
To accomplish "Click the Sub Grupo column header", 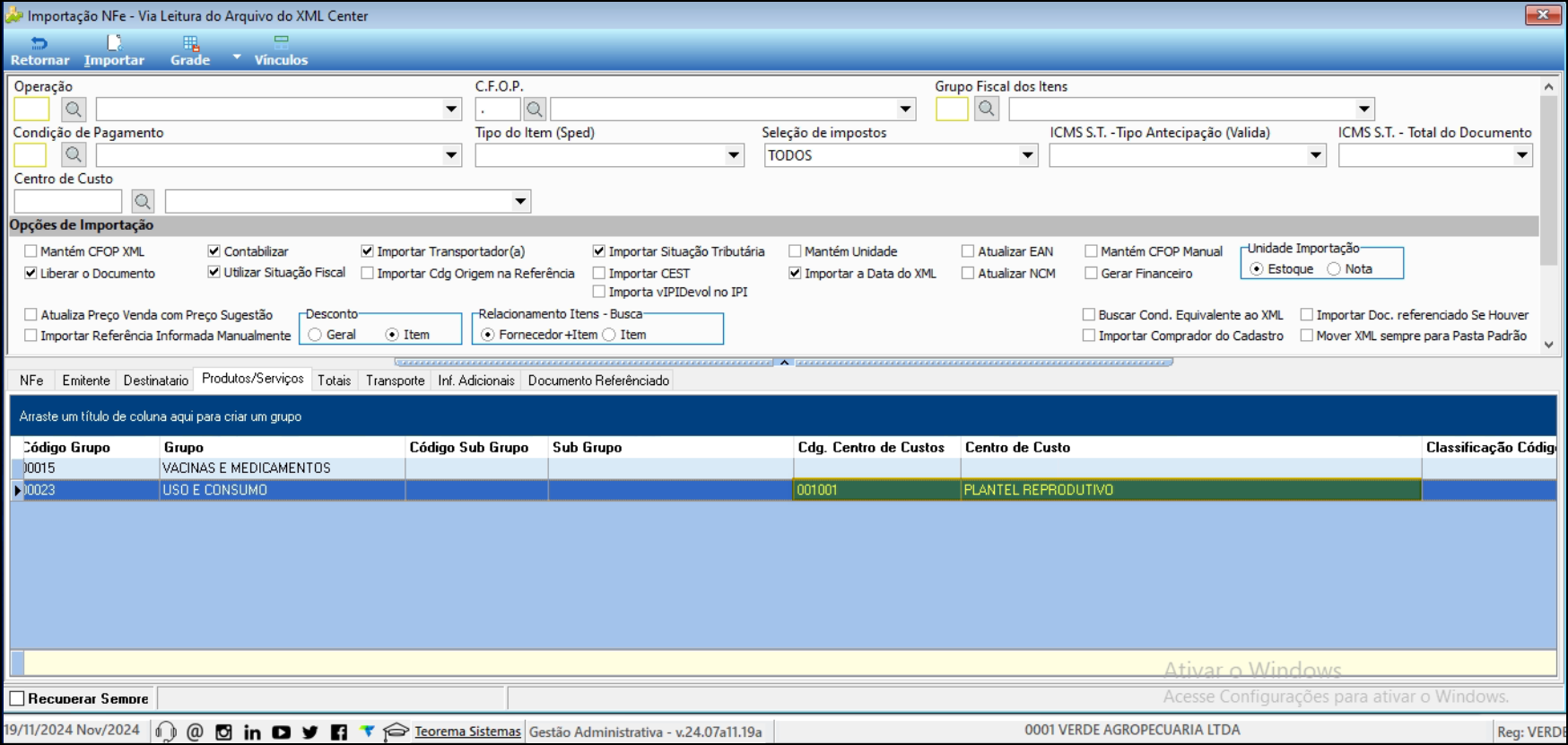I will [671, 447].
